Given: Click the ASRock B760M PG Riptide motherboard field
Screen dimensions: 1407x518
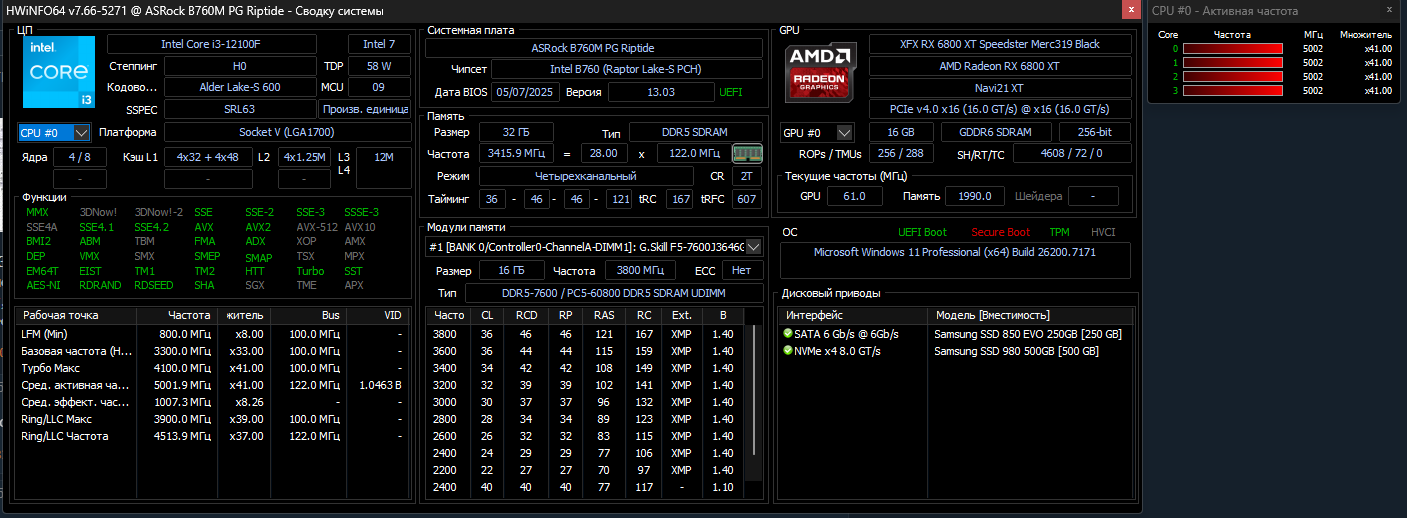Looking at the screenshot, I should click(596, 48).
